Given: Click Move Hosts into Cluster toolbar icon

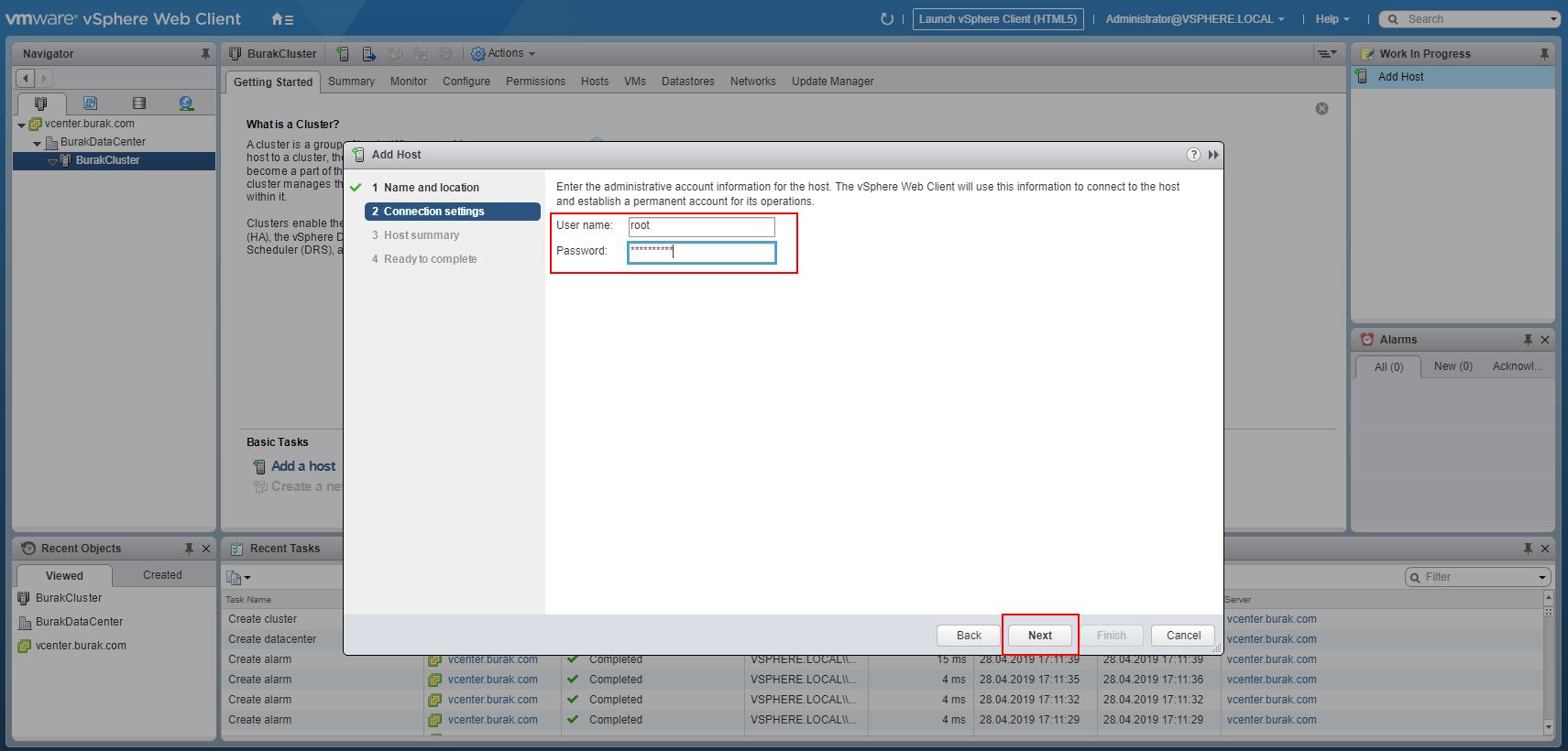Looking at the screenshot, I should (x=368, y=54).
